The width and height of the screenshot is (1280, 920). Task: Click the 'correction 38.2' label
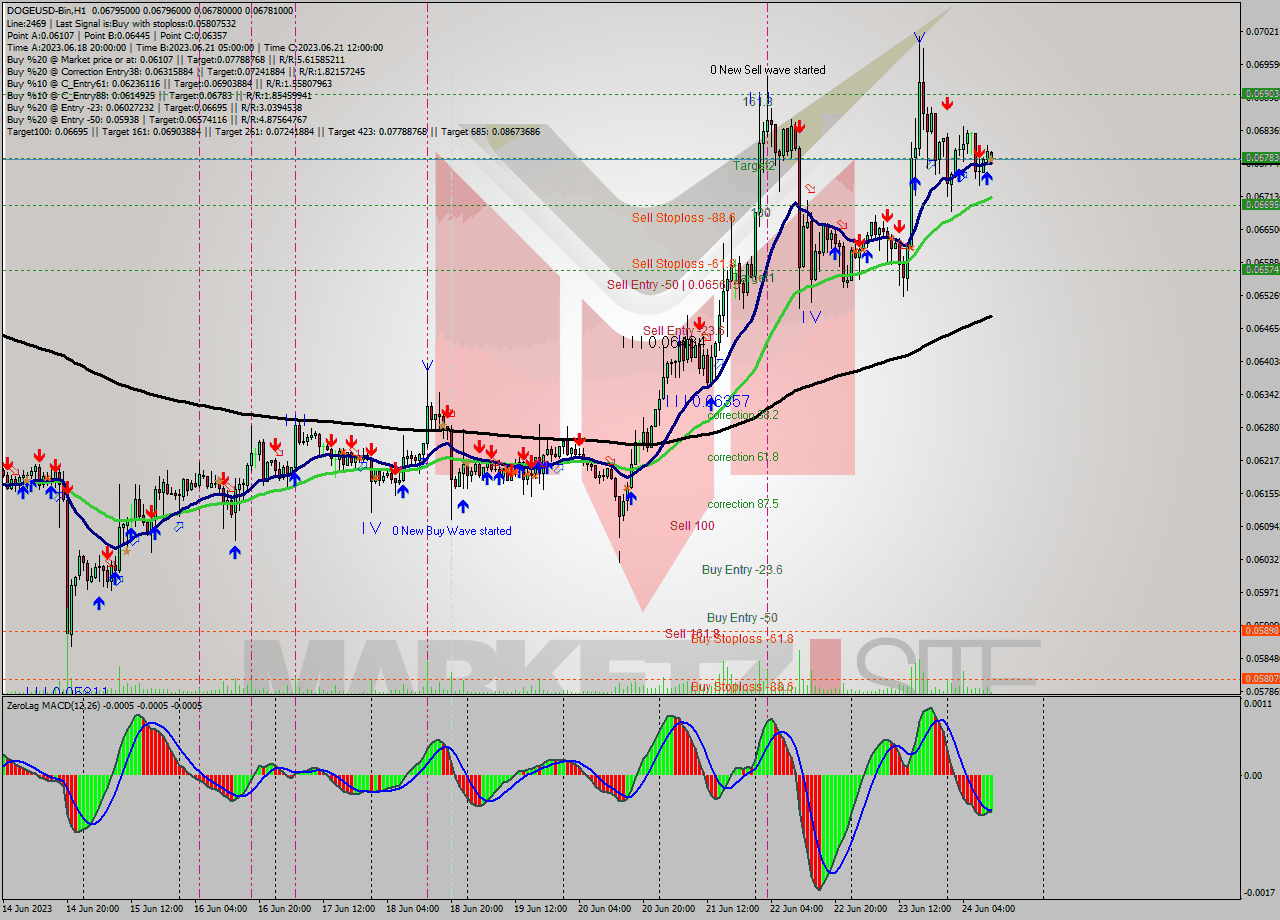coord(742,414)
